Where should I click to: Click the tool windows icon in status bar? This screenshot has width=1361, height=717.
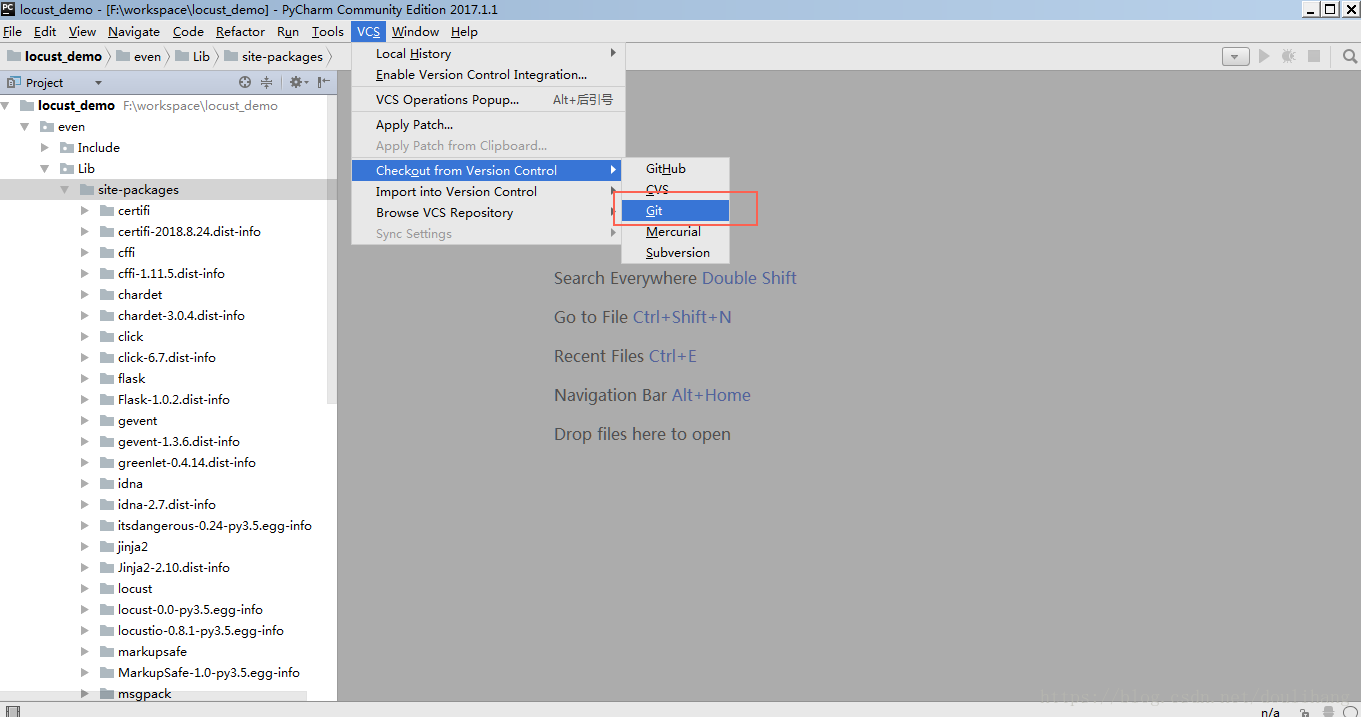[x=11, y=711]
